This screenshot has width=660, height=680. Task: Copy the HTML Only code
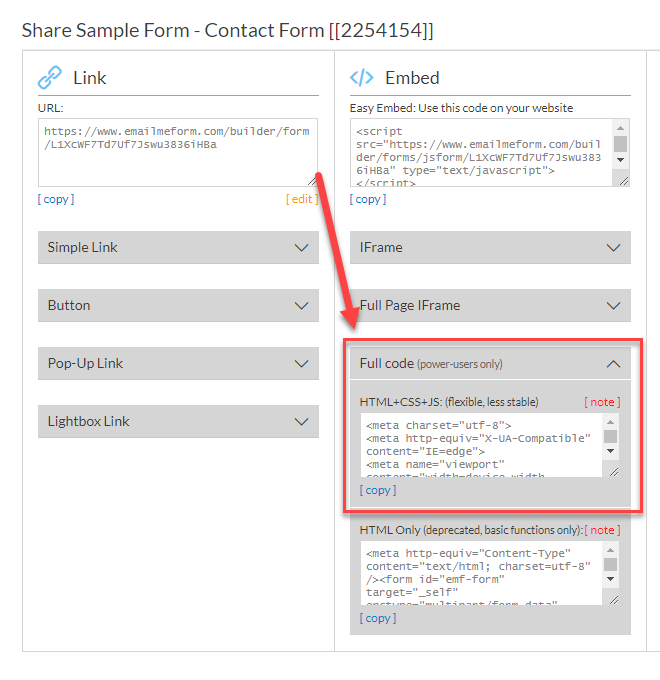point(378,618)
